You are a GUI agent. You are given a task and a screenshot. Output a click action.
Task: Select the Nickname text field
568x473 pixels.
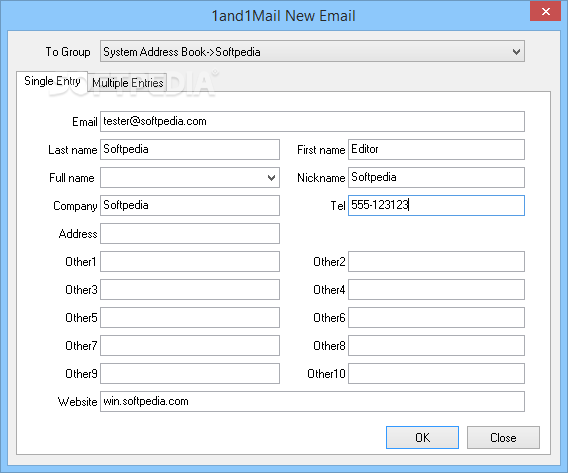(x=436, y=177)
